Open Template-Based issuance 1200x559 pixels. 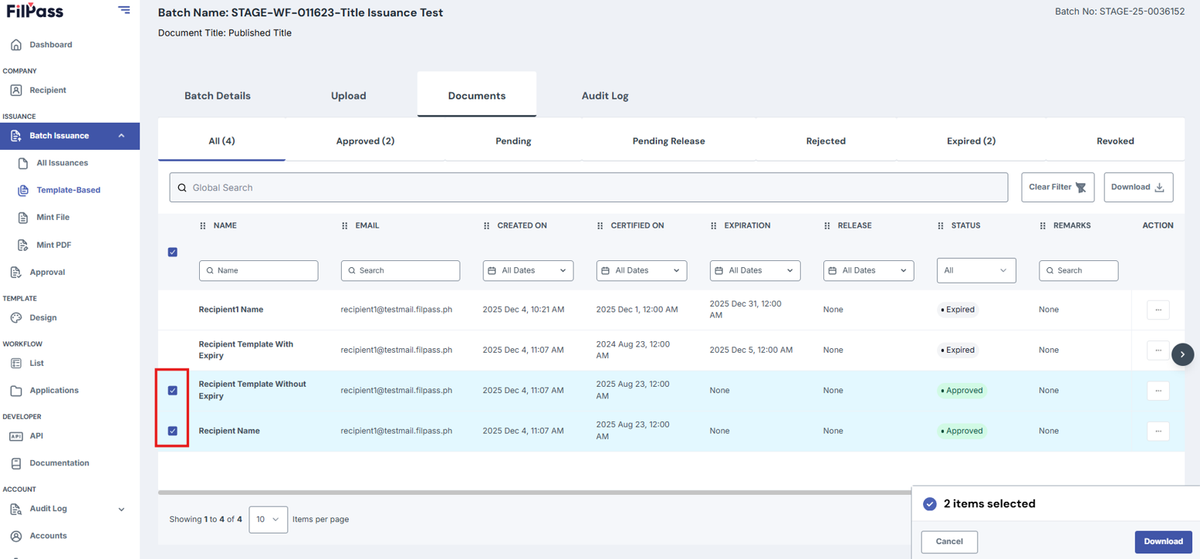68,190
